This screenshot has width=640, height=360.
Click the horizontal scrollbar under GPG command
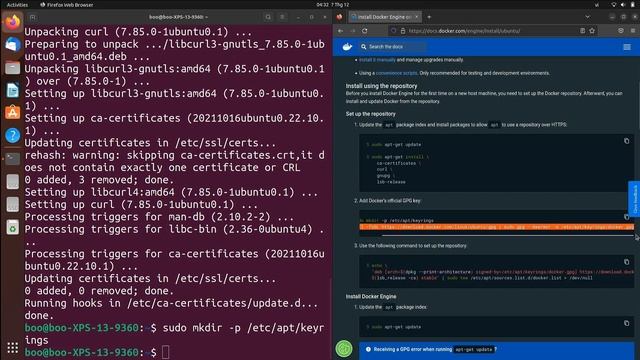pyautogui.click(x=507, y=235)
